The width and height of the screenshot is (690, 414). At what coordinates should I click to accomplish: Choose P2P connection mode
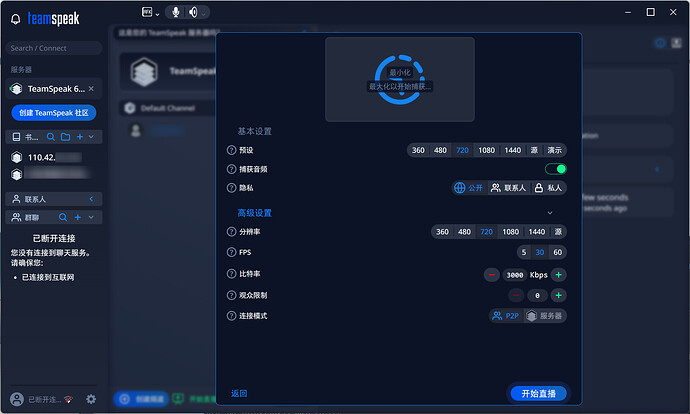506,316
